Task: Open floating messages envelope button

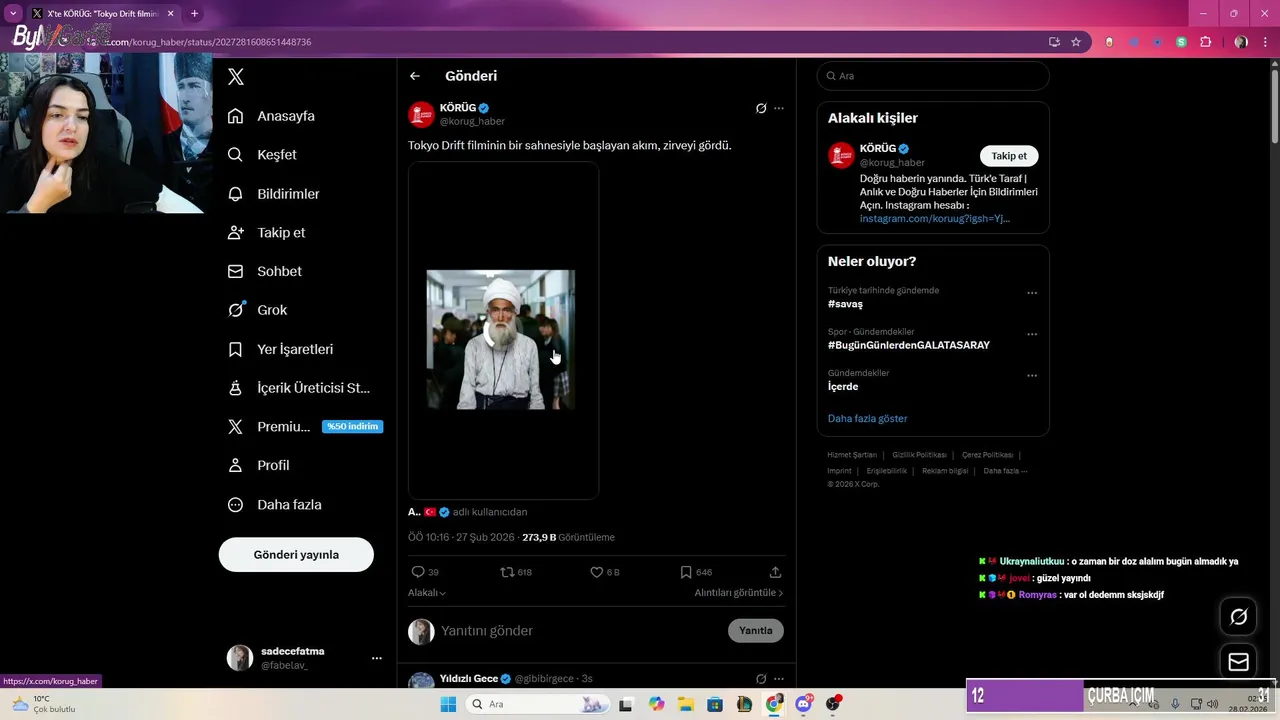Action: (x=1238, y=662)
